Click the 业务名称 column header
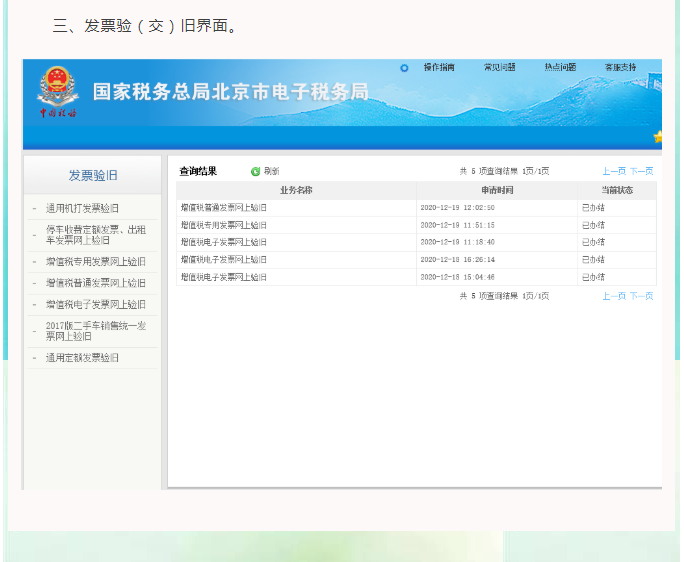 pos(296,190)
